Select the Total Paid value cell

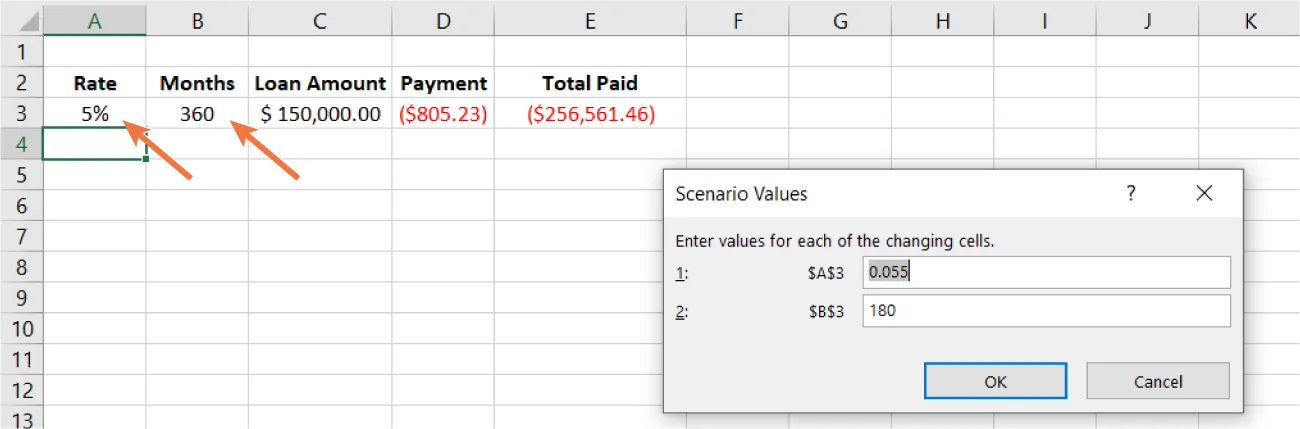[590, 114]
